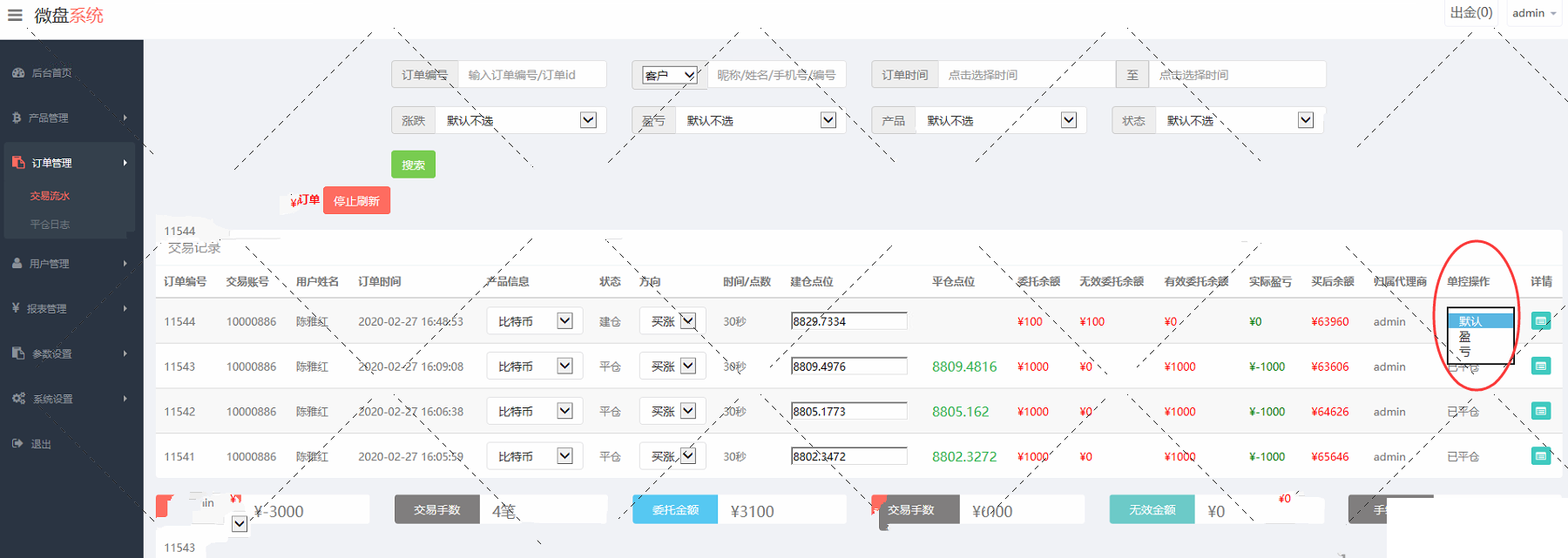Click the 系统设置 gears icon
This screenshot has width=1568, height=558.
[18, 399]
